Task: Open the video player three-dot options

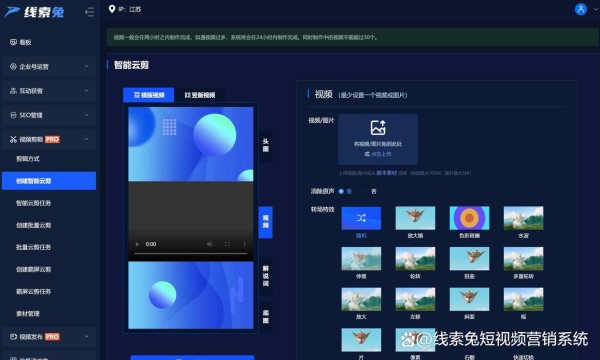Action: (x=244, y=244)
